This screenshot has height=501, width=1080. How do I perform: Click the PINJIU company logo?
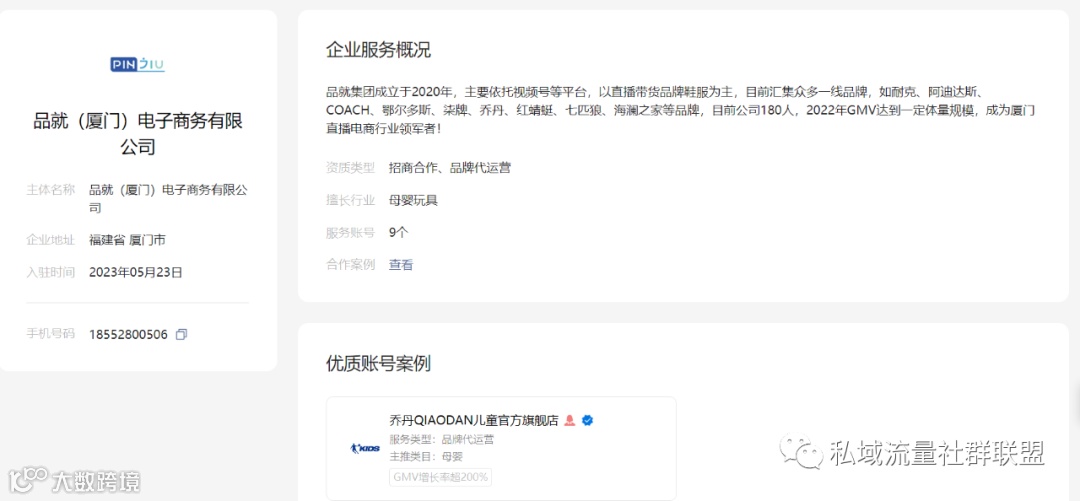point(138,65)
